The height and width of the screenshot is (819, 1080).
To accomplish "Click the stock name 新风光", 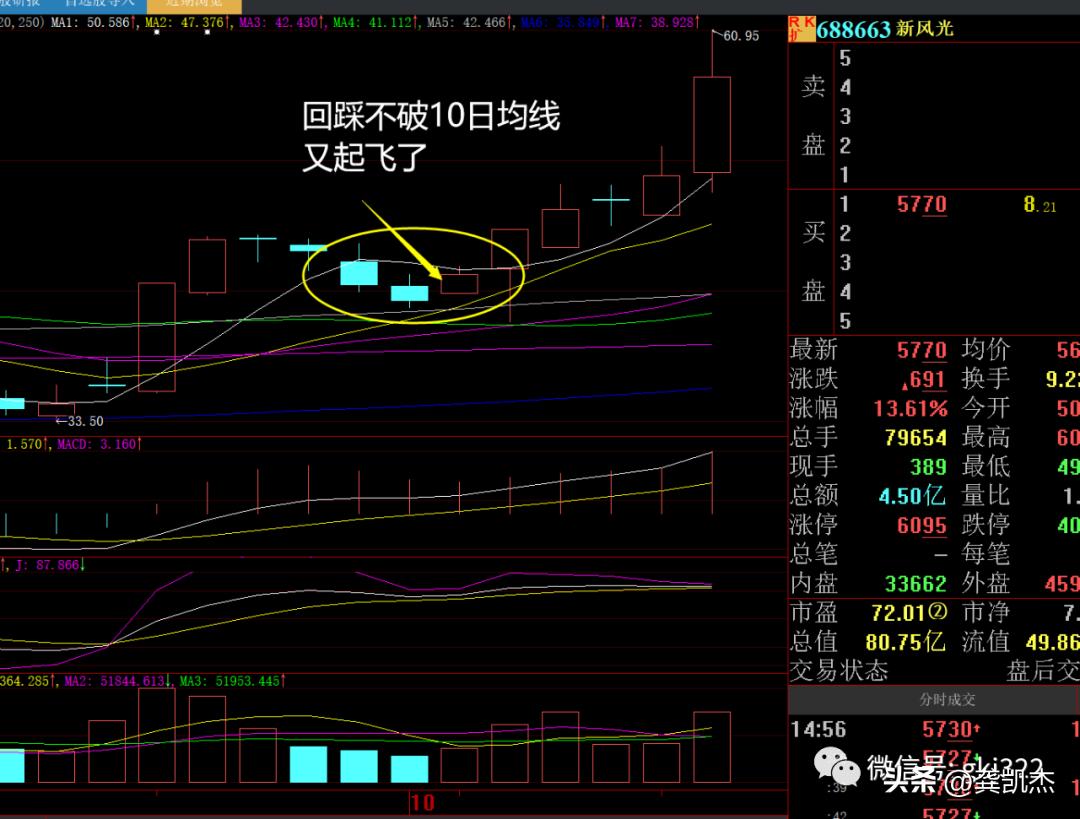I will click(925, 29).
